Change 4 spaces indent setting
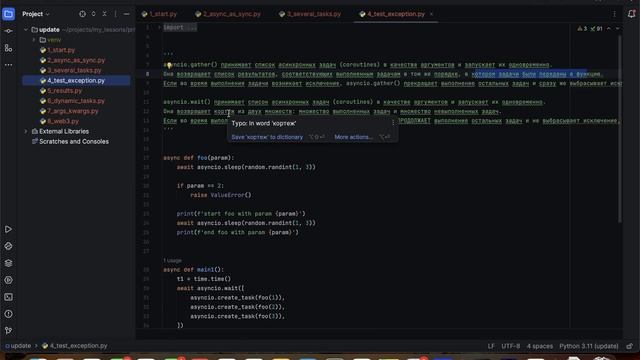 point(540,346)
